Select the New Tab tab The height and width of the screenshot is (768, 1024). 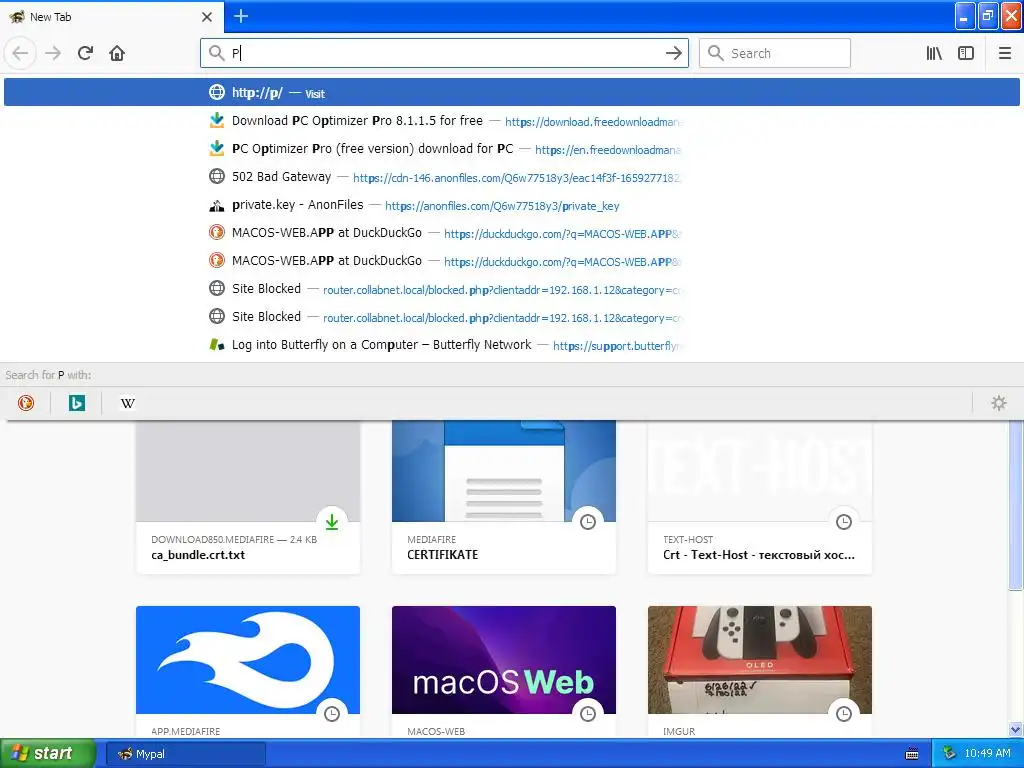click(x=111, y=17)
